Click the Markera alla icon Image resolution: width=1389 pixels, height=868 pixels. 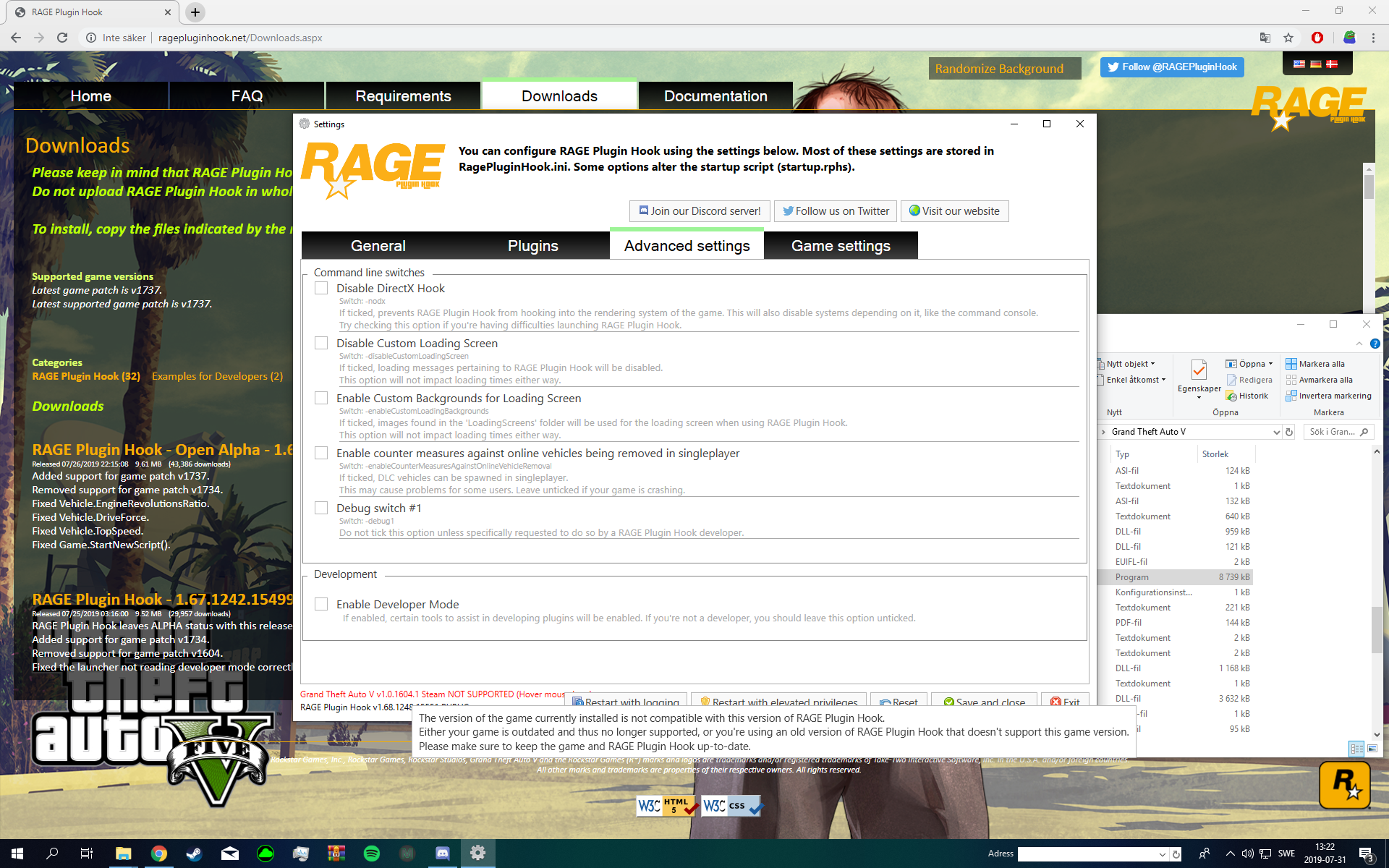tap(1291, 364)
